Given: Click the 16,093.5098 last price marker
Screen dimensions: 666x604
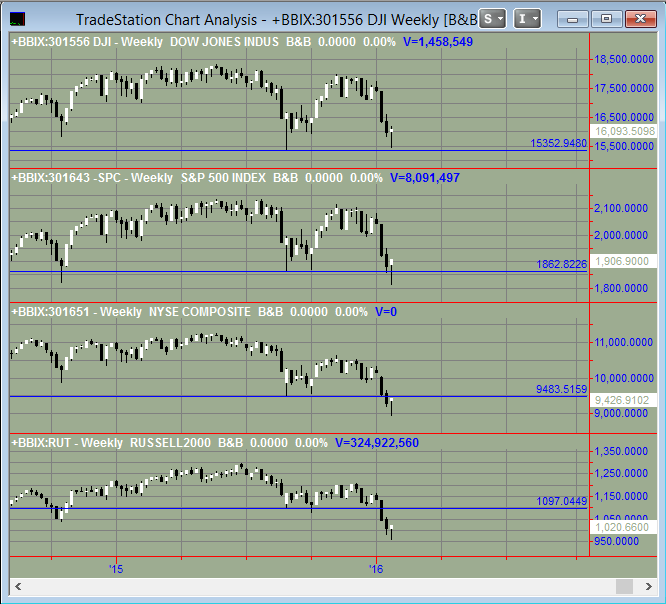Looking at the screenshot, I should 624,131.
